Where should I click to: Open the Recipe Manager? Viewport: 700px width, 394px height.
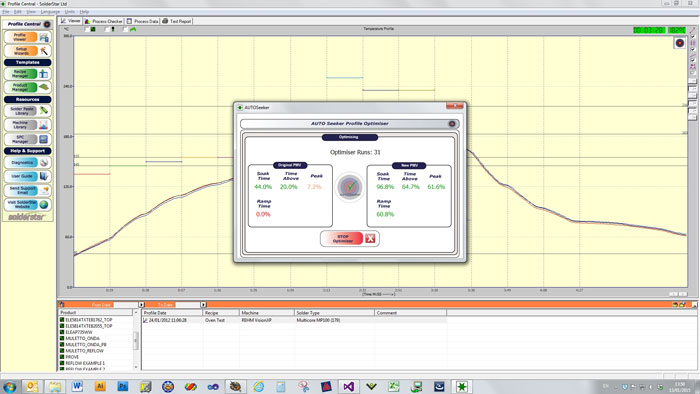[28, 74]
